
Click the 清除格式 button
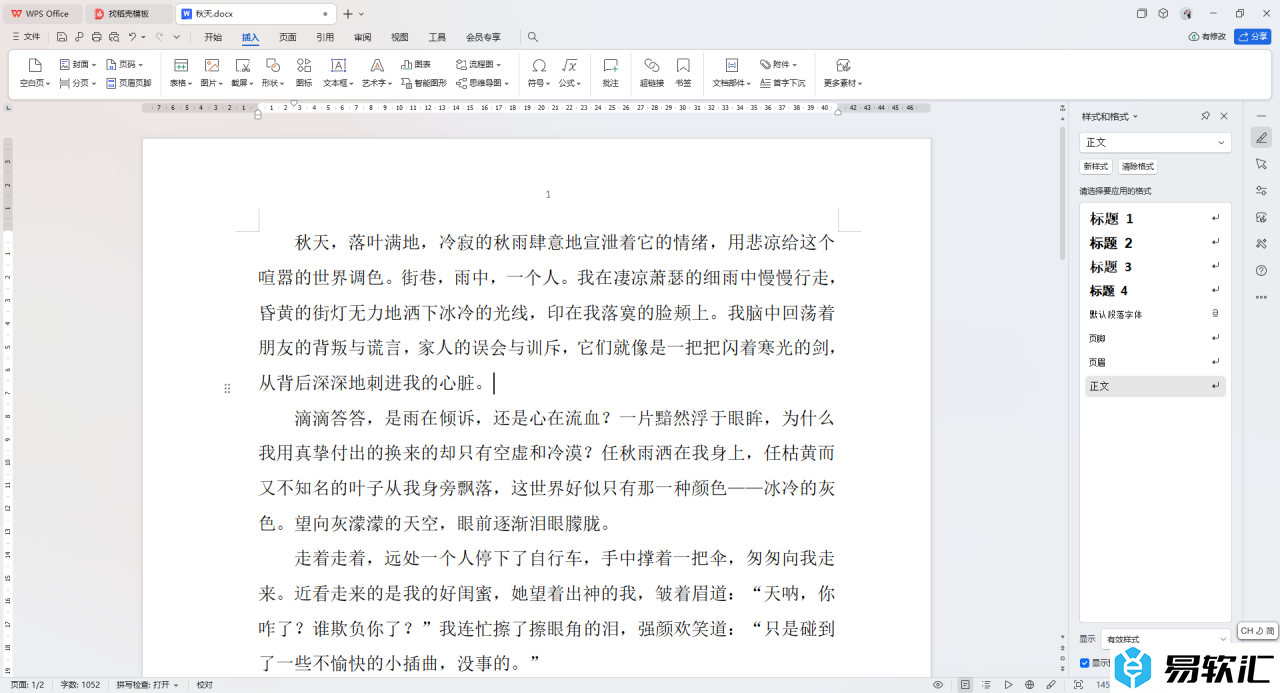coord(1138,167)
